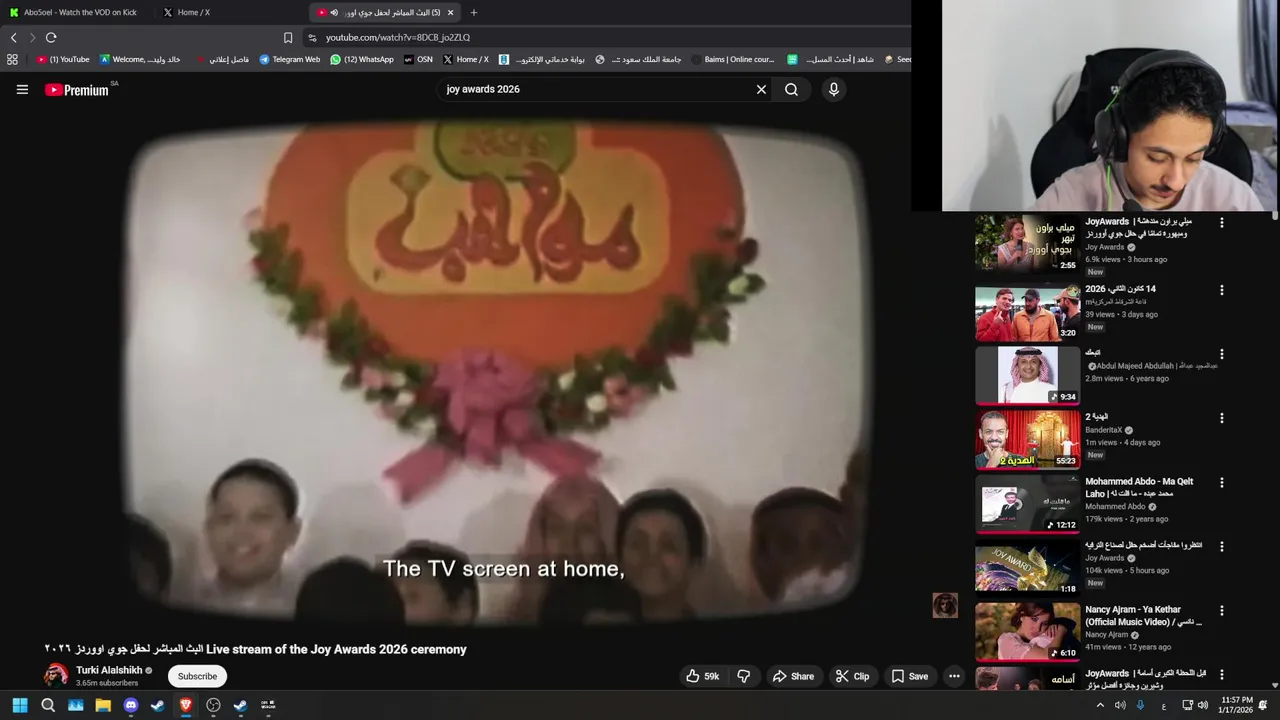Open the 55:23 BanderitaX video thumbnail
This screenshot has width=1280, height=720.
click(1028, 439)
